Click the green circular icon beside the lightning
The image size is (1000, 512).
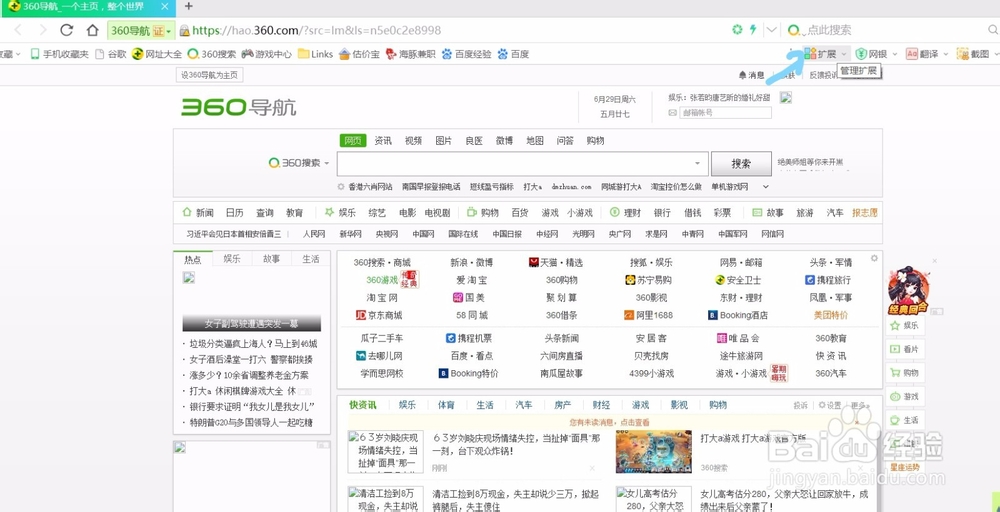tap(738, 29)
